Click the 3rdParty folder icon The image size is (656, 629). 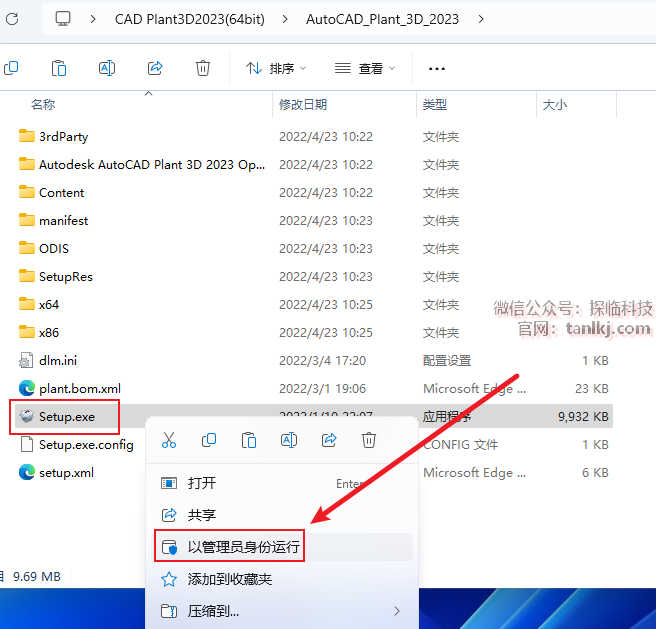click(27, 136)
